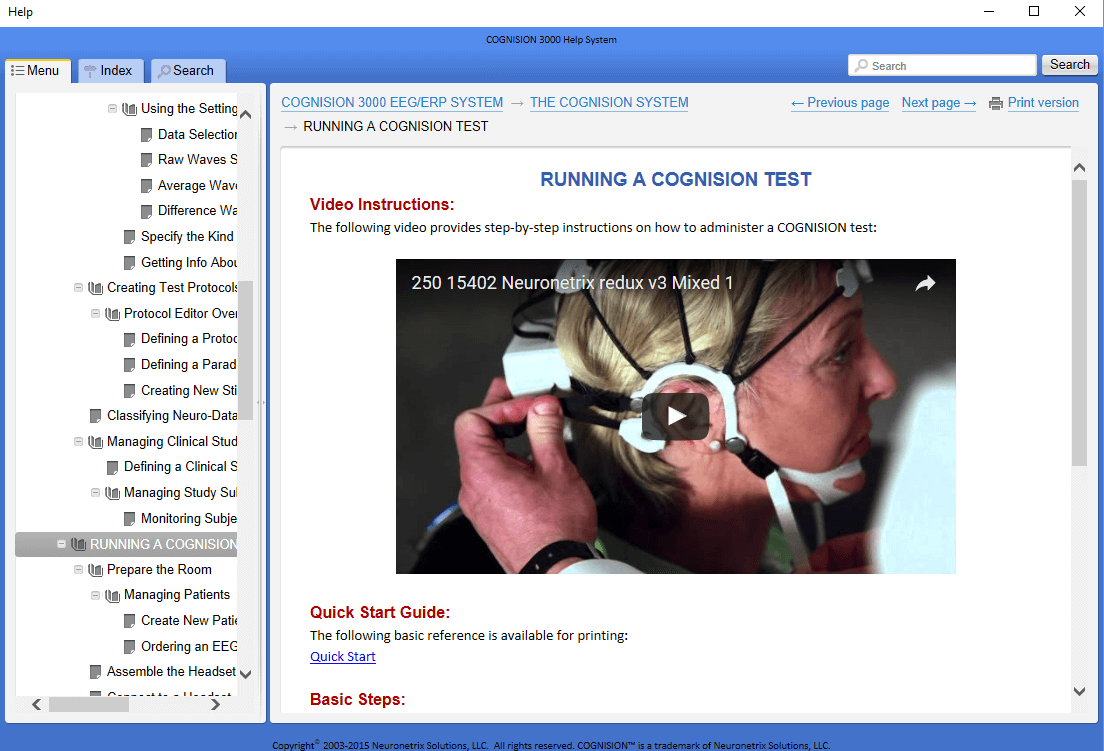Click the book icon beside Prepare the Room
The height and width of the screenshot is (751, 1104).
coord(96,569)
